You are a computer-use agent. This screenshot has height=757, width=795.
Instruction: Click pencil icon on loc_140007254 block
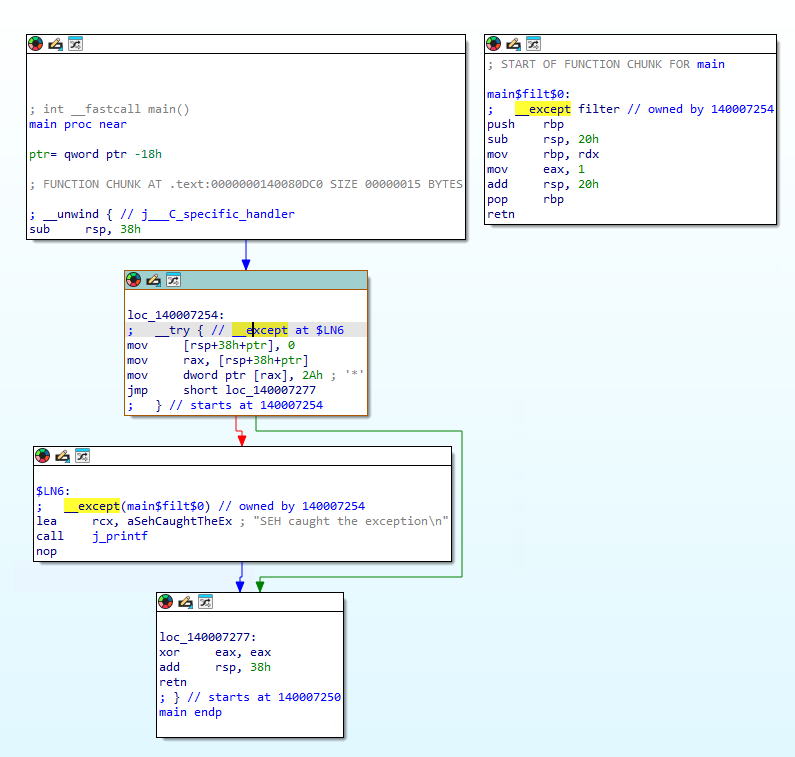click(153, 280)
